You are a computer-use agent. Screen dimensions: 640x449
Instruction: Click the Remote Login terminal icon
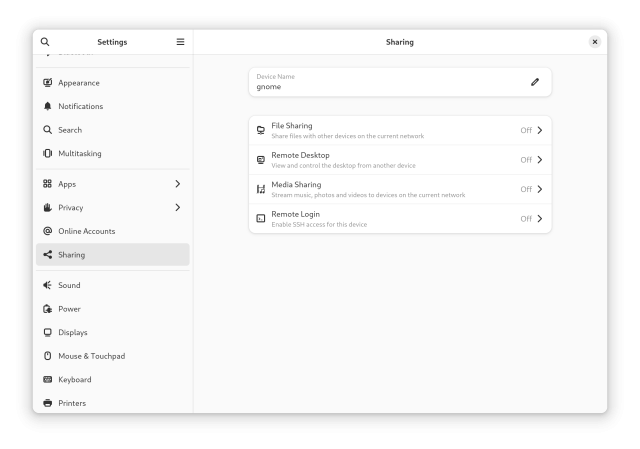point(260,218)
